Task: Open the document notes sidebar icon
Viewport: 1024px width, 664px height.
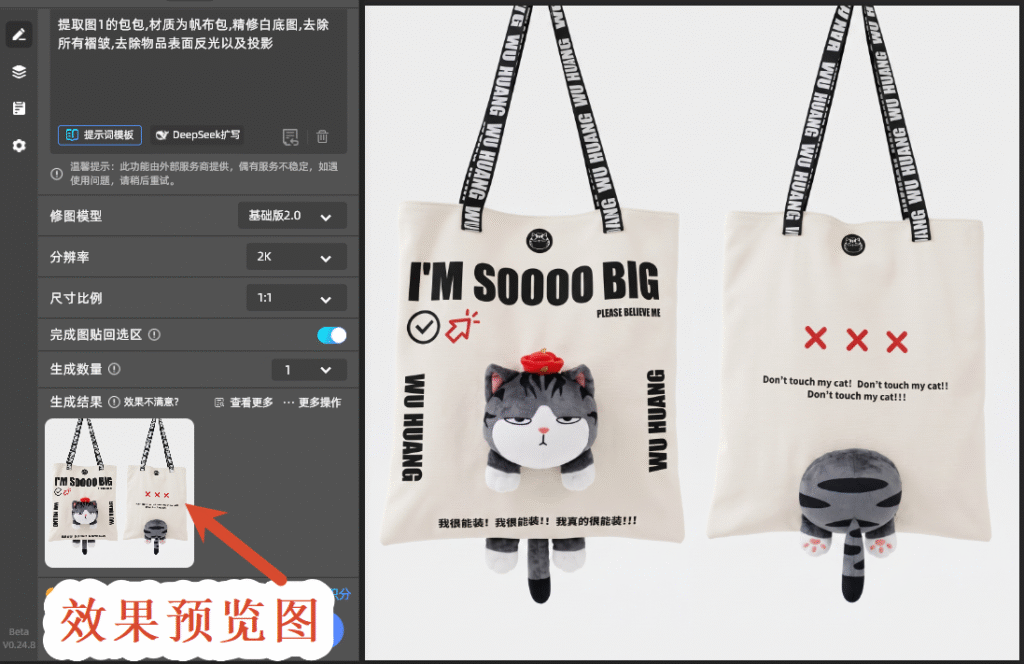Action: tap(19, 108)
